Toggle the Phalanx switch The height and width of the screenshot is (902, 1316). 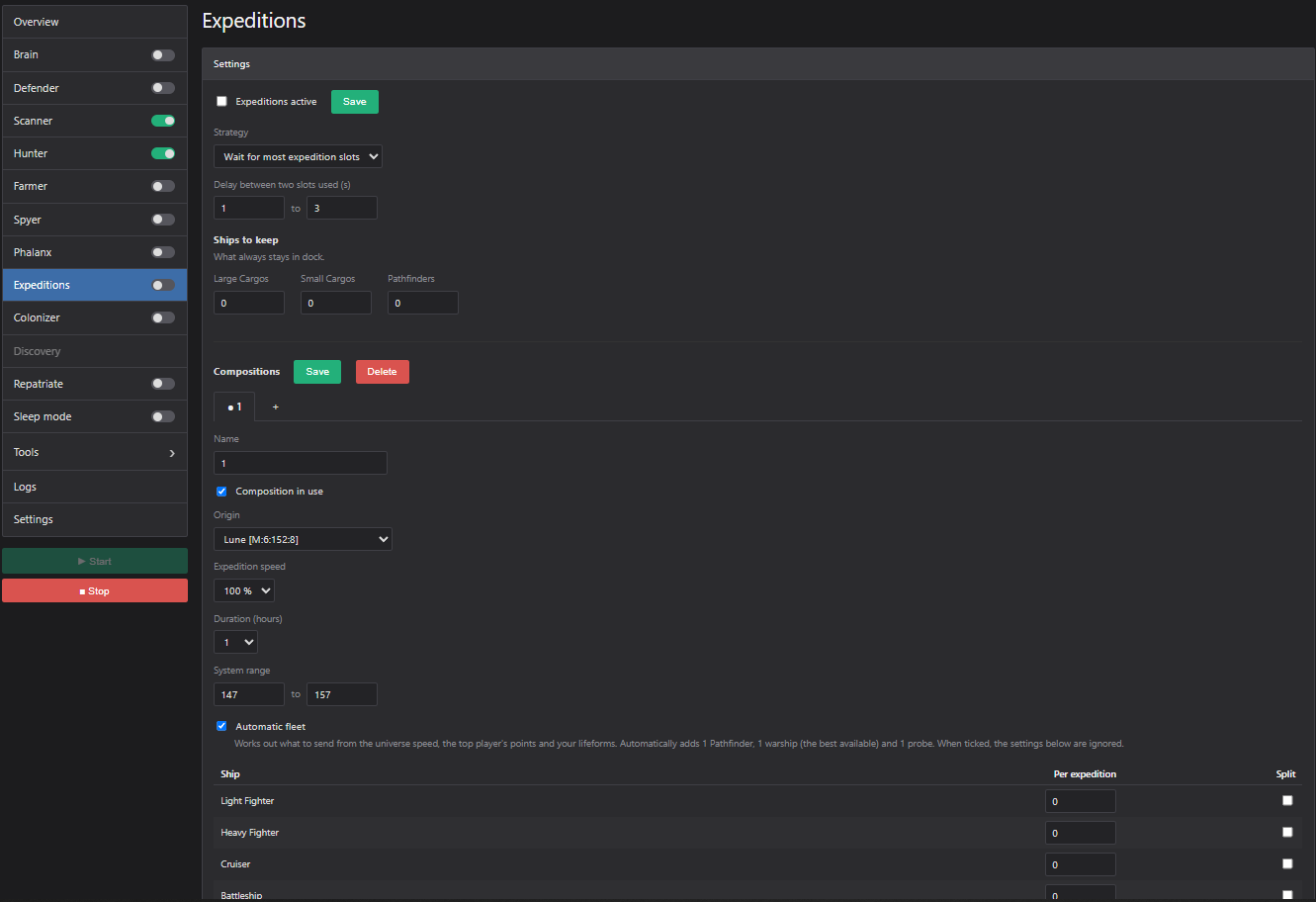coord(163,252)
